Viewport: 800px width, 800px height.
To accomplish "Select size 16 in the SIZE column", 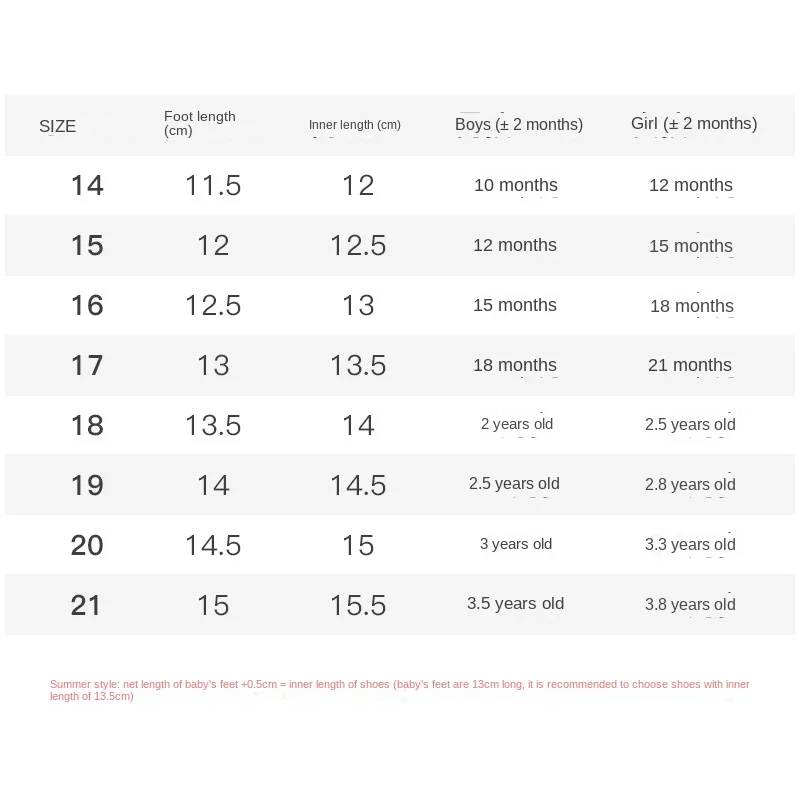I will (87, 305).
